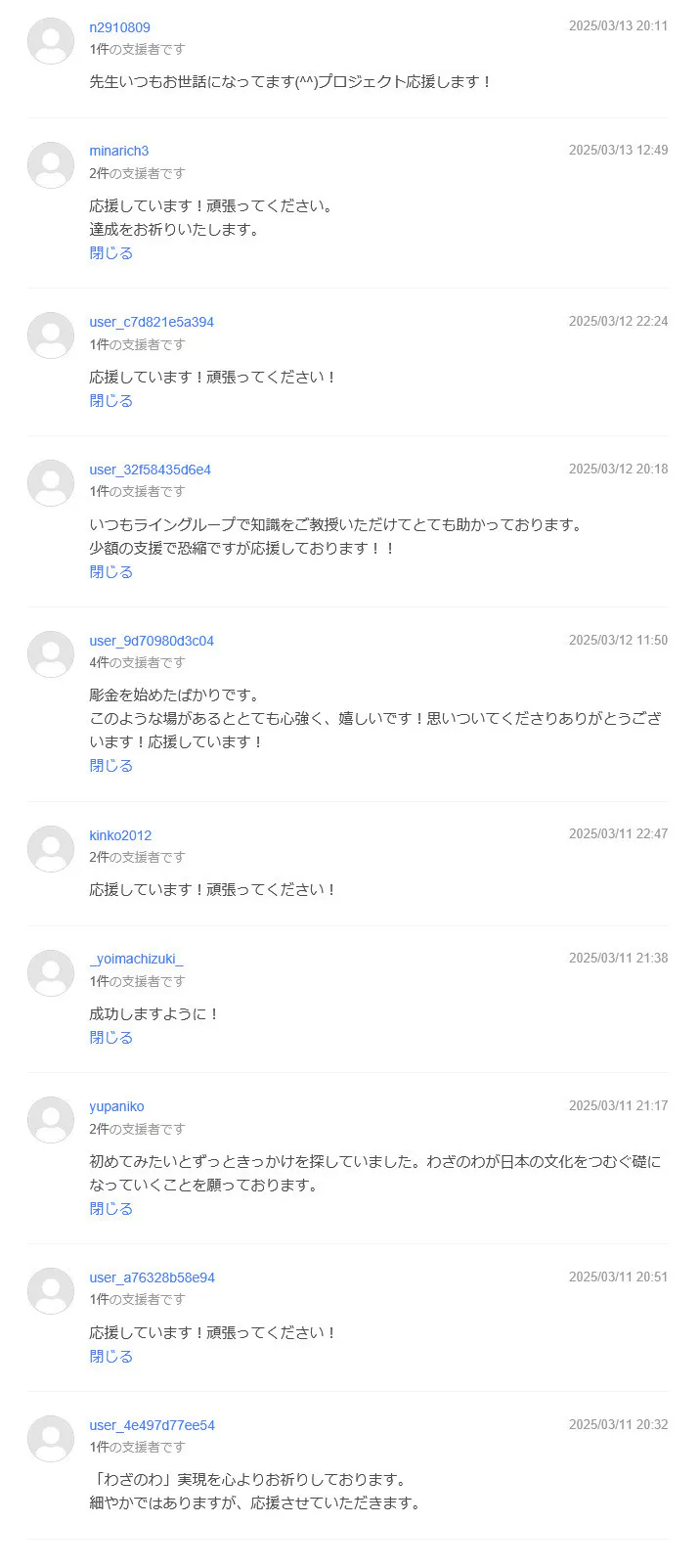Screen dimensions: 700x1568
Task: Collapse user_c7d821e5a394's comment with 閉じる
Action: [110, 401]
